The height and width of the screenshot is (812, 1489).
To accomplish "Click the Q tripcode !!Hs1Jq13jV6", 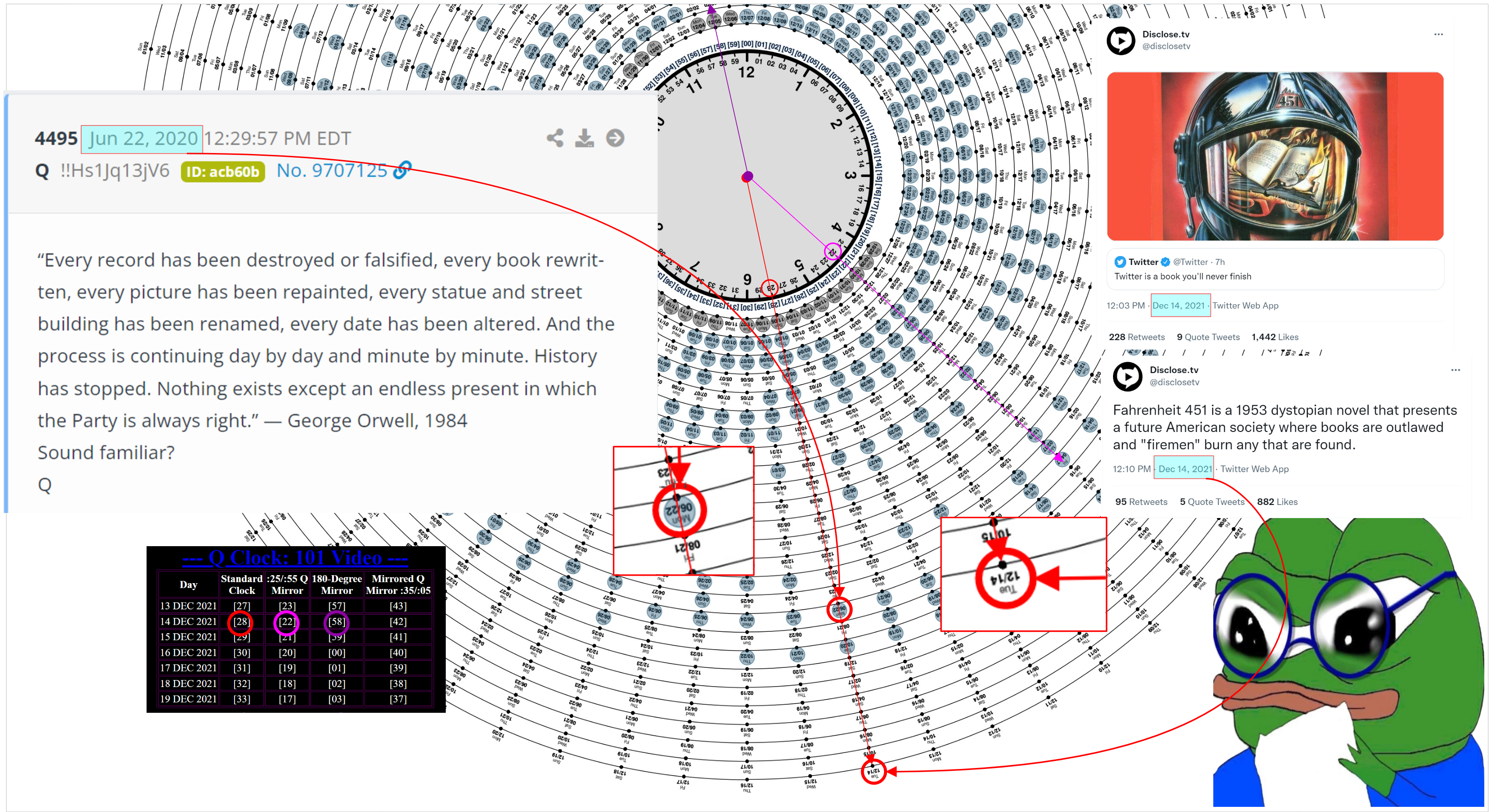I will tap(115, 170).
